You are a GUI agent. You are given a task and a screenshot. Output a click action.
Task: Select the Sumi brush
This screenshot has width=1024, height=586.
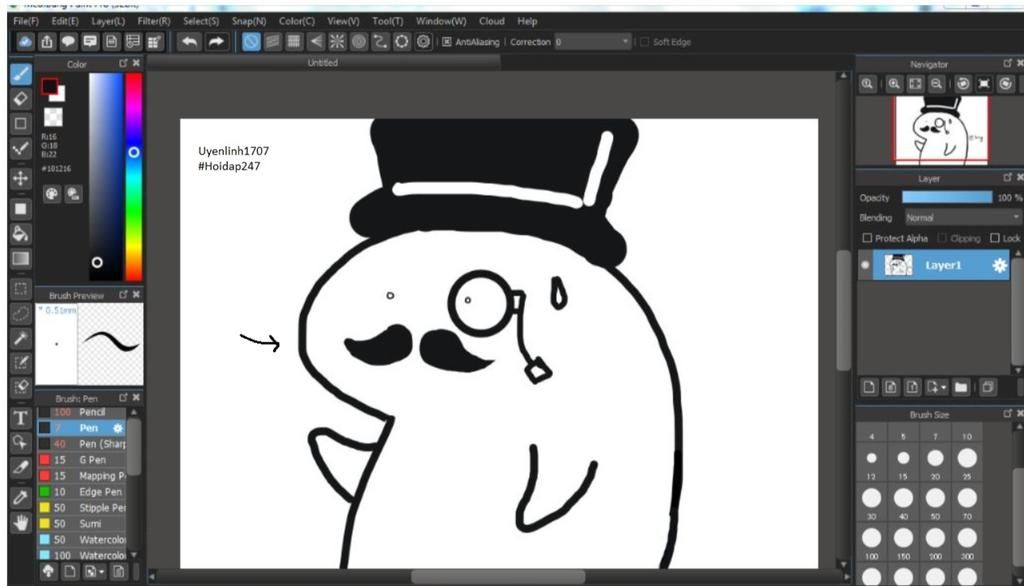82,524
